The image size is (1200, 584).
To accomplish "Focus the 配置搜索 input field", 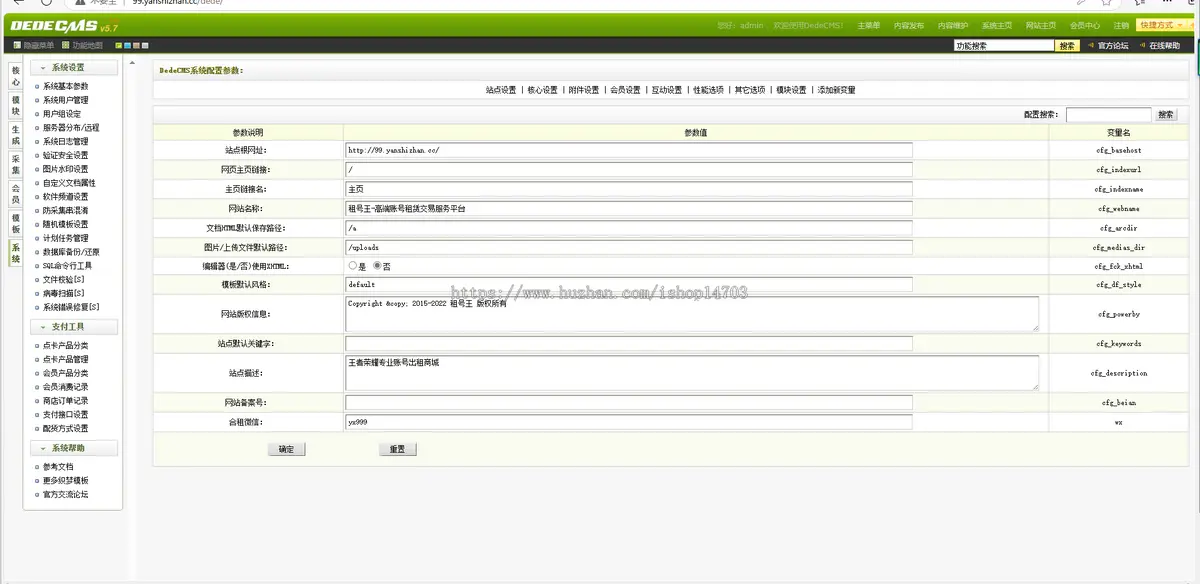I will (1109, 115).
